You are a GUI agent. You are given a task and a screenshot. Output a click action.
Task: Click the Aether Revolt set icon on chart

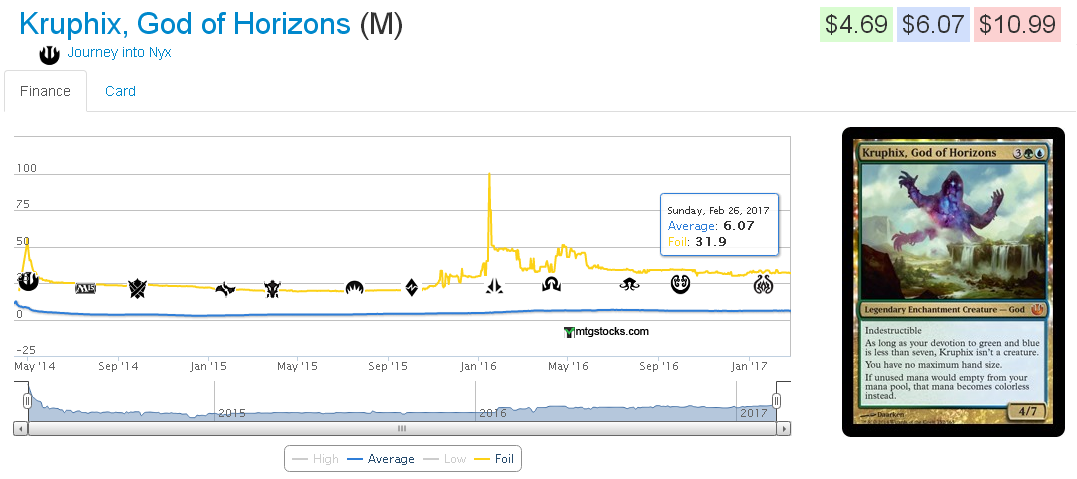click(763, 285)
